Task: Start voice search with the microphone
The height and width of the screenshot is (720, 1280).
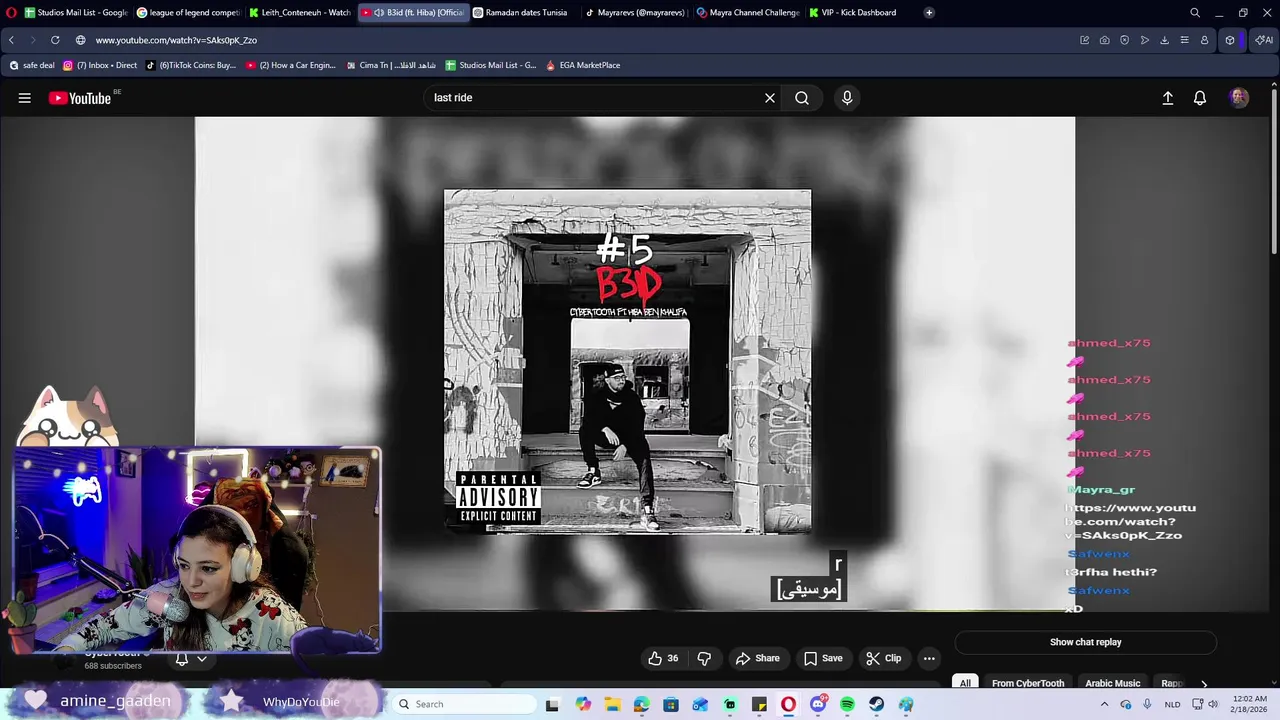Action: [847, 98]
